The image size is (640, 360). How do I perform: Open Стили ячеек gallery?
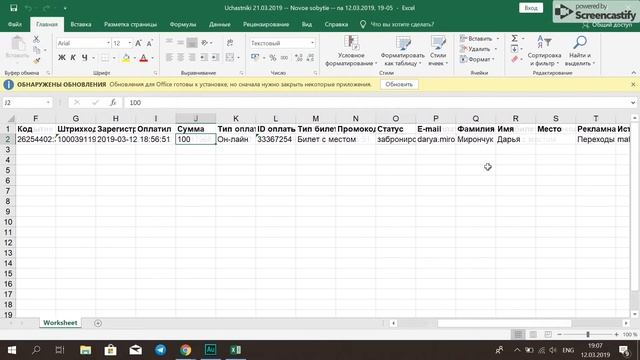(x=438, y=51)
